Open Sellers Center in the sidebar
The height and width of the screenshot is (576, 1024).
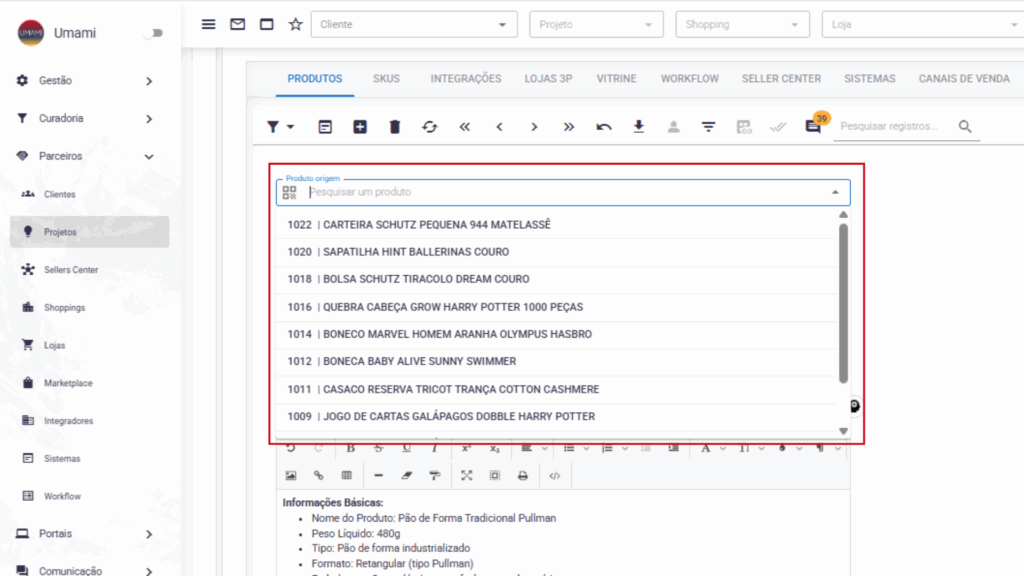(70, 270)
